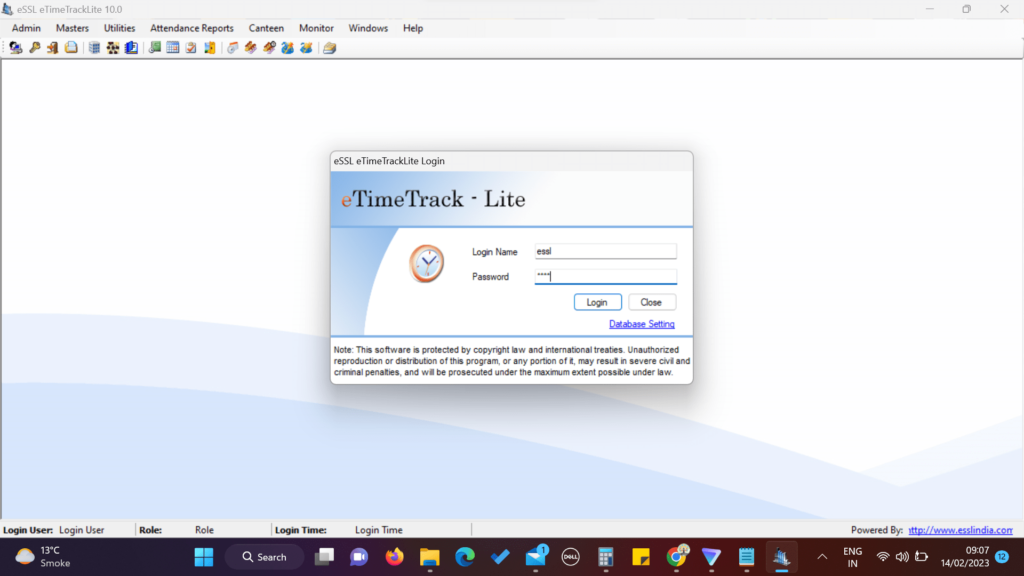The height and width of the screenshot is (576, 1024).
Task: Expand hidden icons in the system tray
Action: 821,556
